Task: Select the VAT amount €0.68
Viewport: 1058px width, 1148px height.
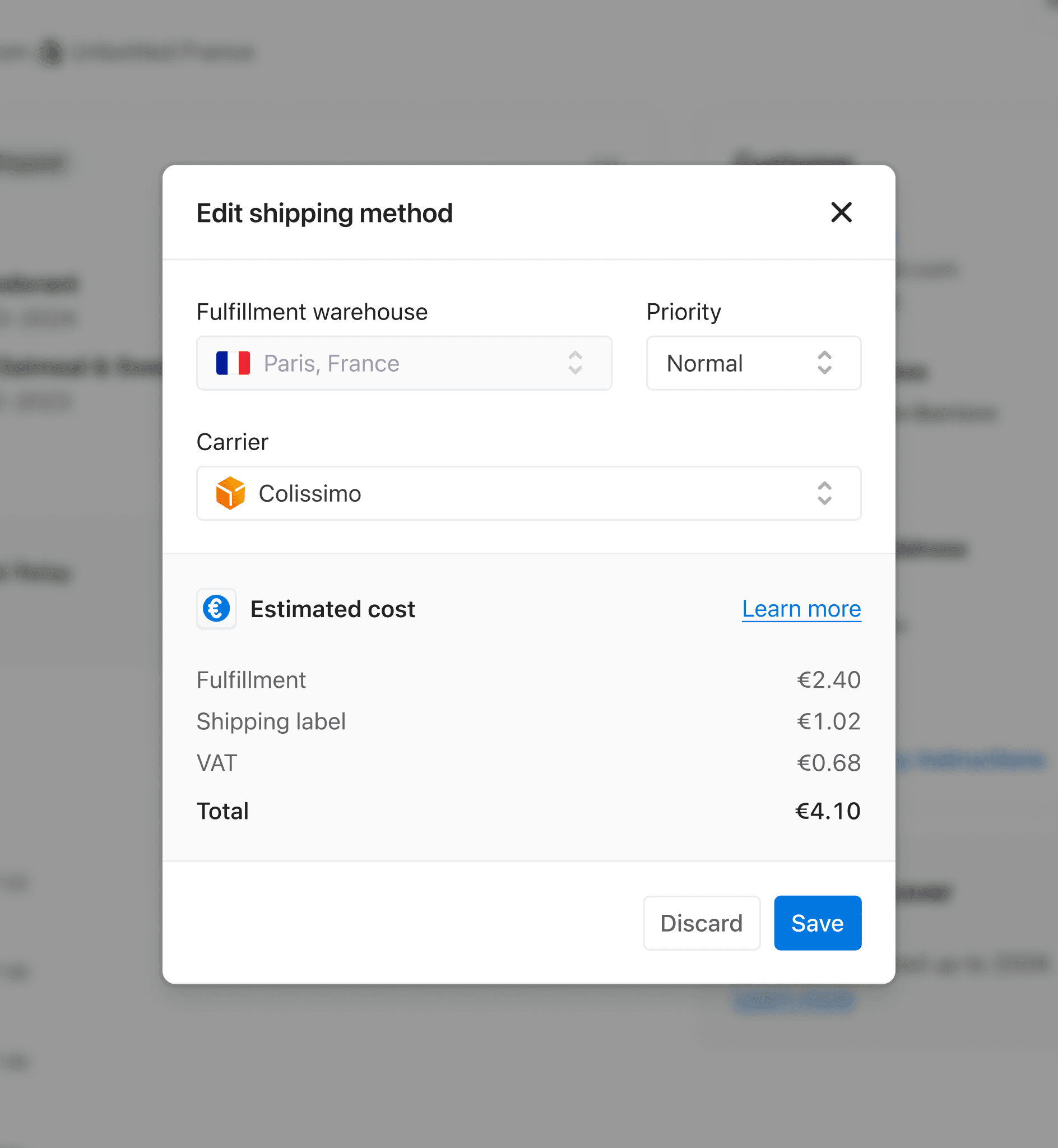Action: tap(828, 763)
